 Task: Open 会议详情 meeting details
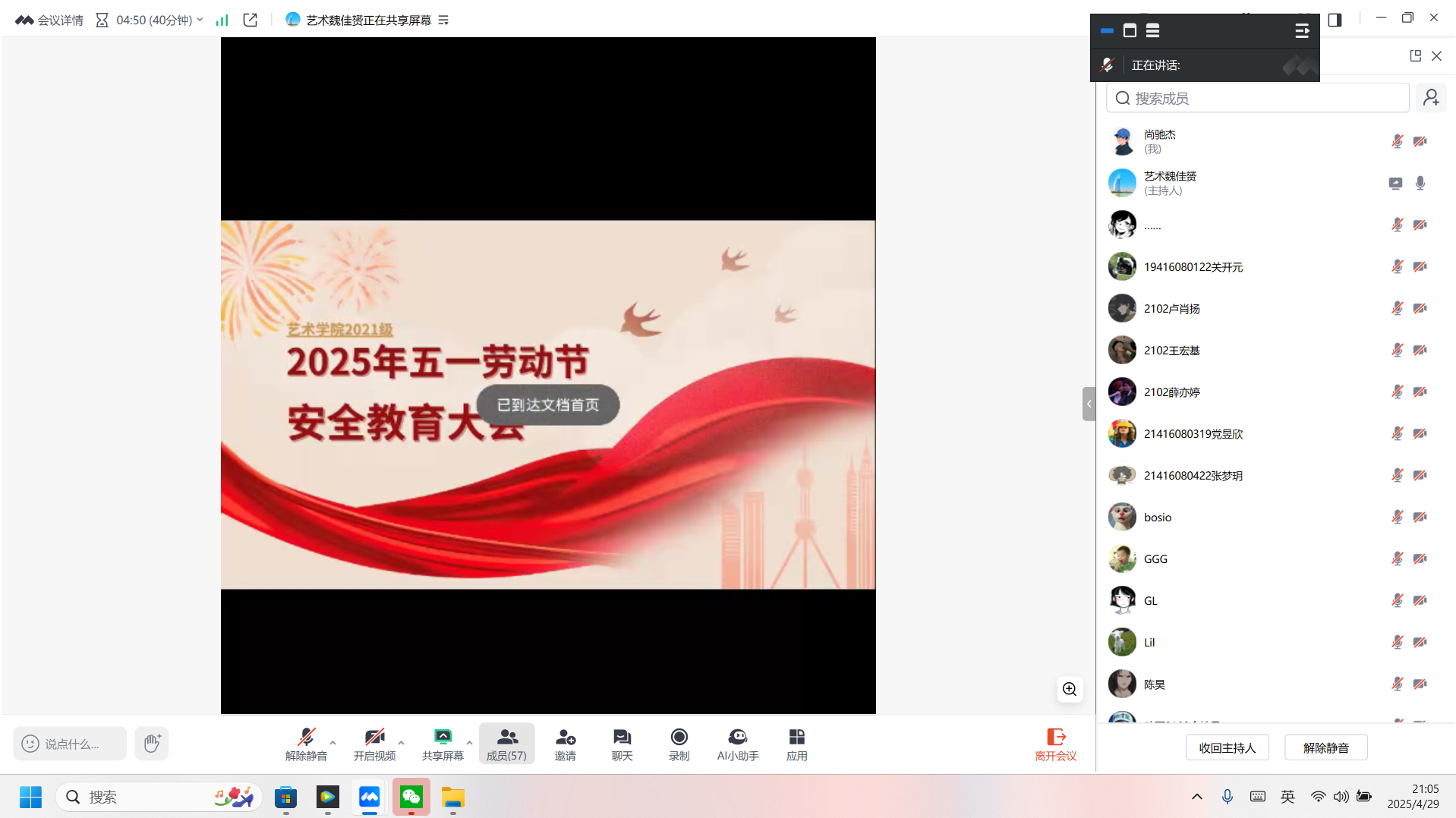click(50, 20)
